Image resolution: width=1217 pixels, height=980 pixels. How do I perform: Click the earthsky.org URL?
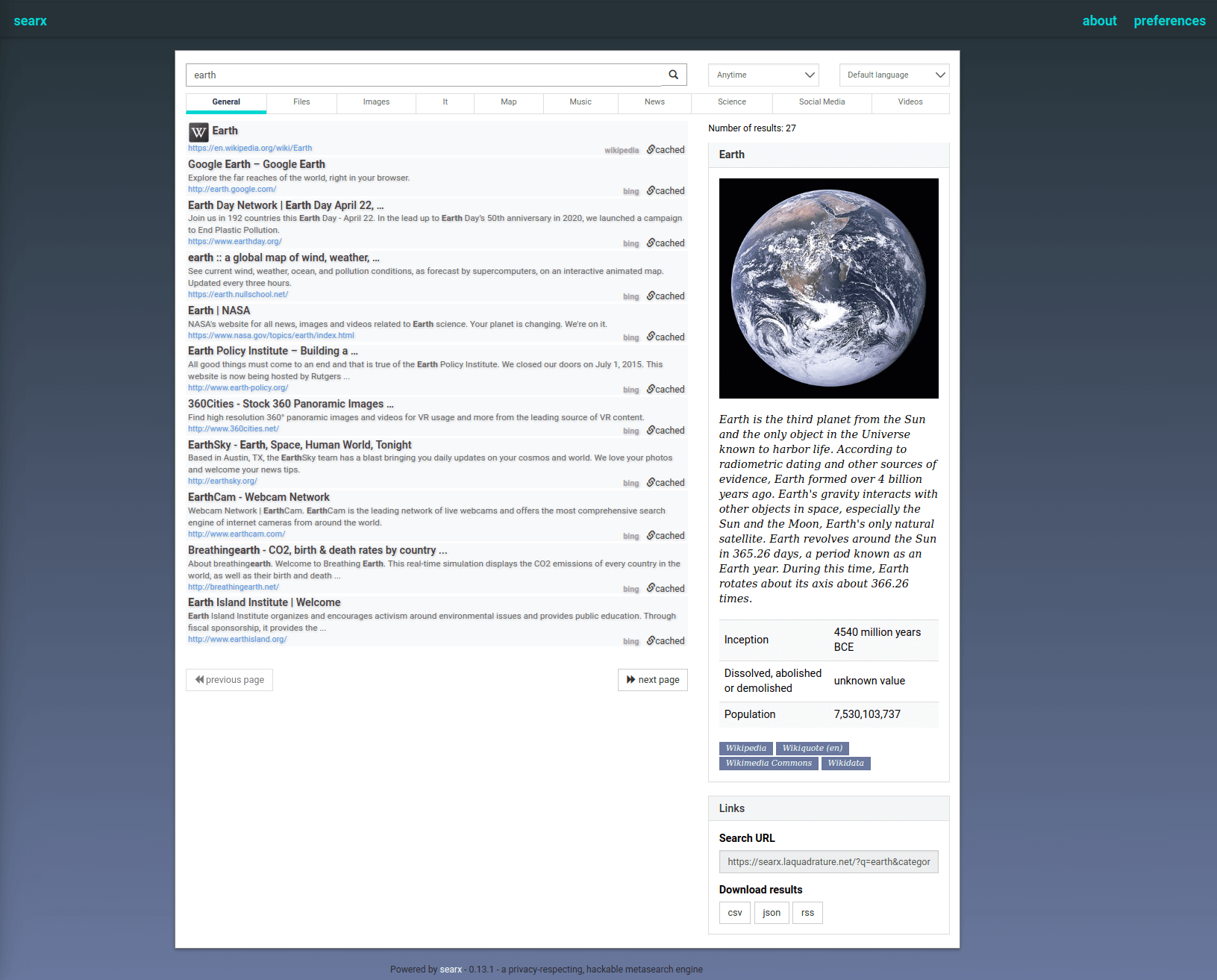222,481
